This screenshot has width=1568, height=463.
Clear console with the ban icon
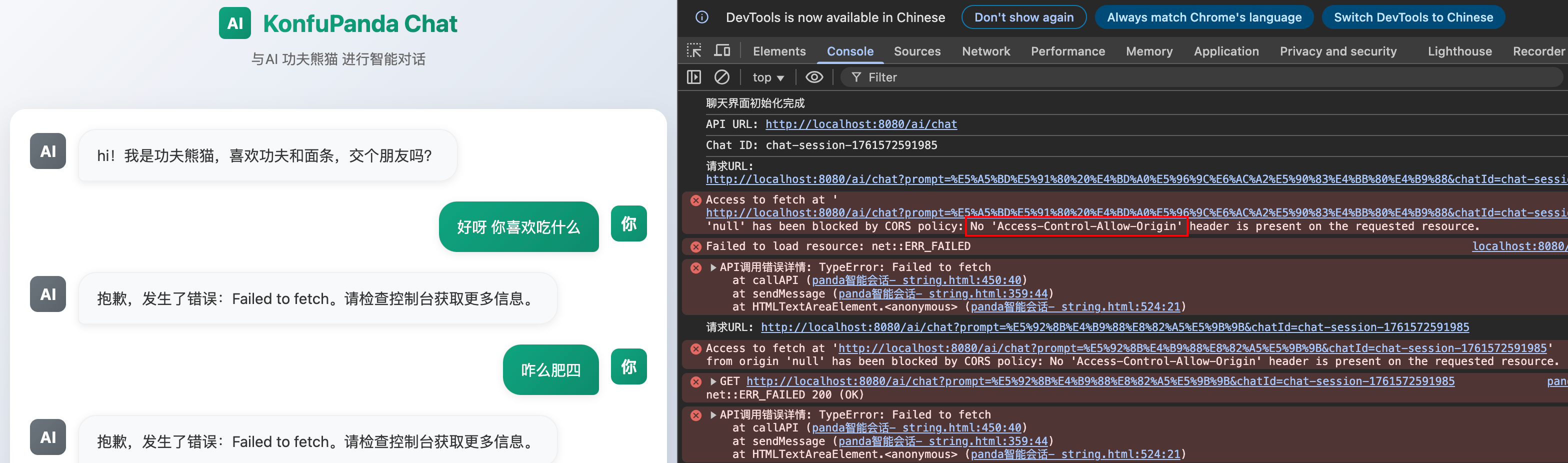[x=722, y=77]
